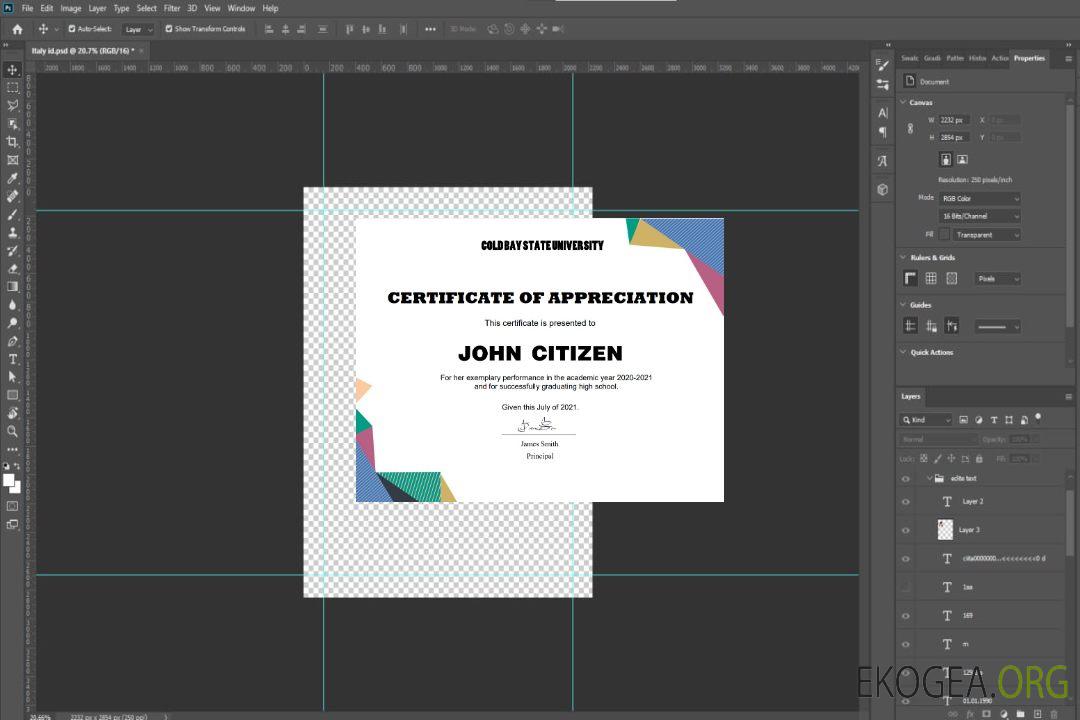Toggle Quick Mask mode icon

[x=12, y=506]
